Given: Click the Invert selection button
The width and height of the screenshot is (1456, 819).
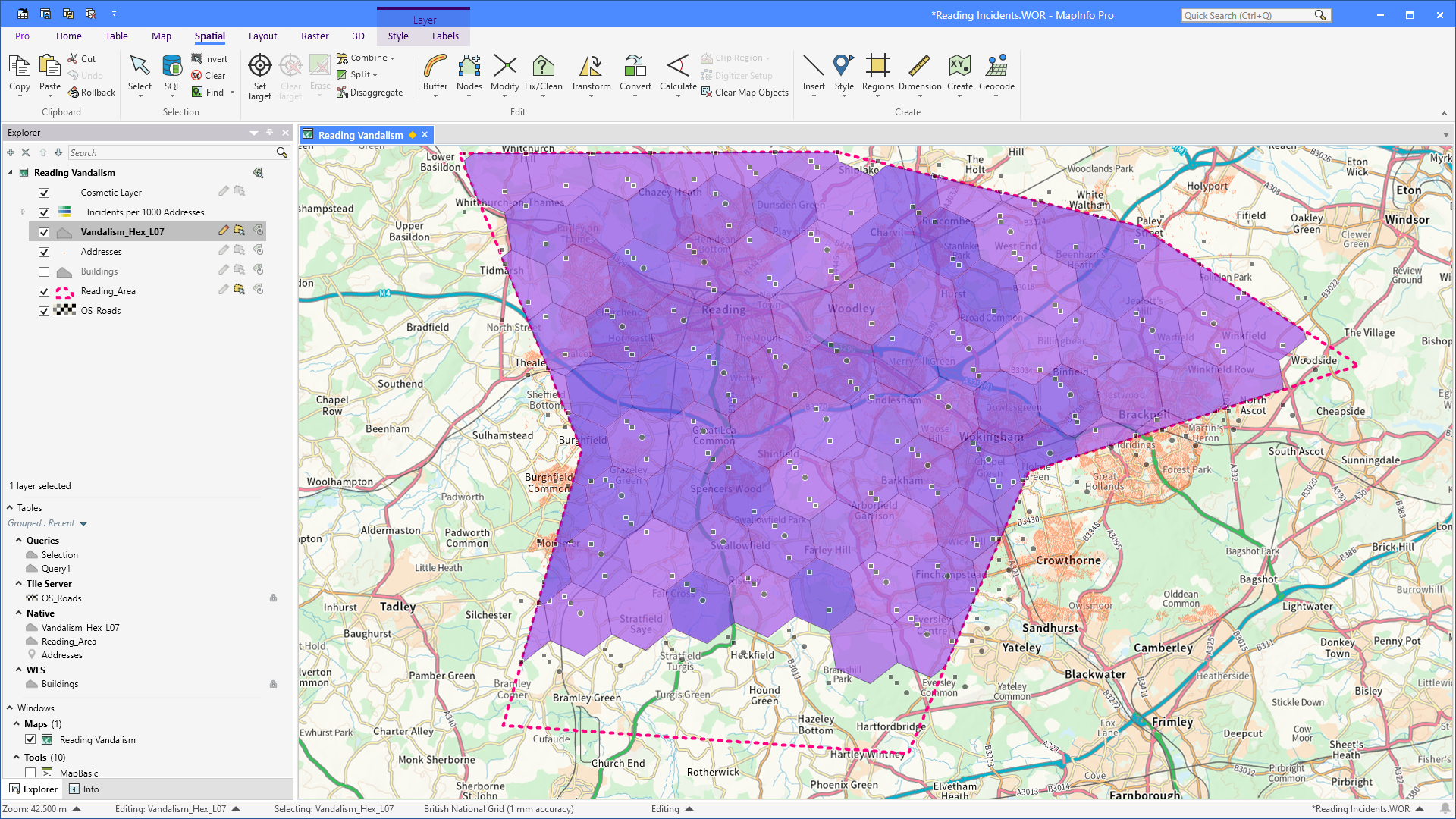Looking at the screenshot, I should [209, 58].
